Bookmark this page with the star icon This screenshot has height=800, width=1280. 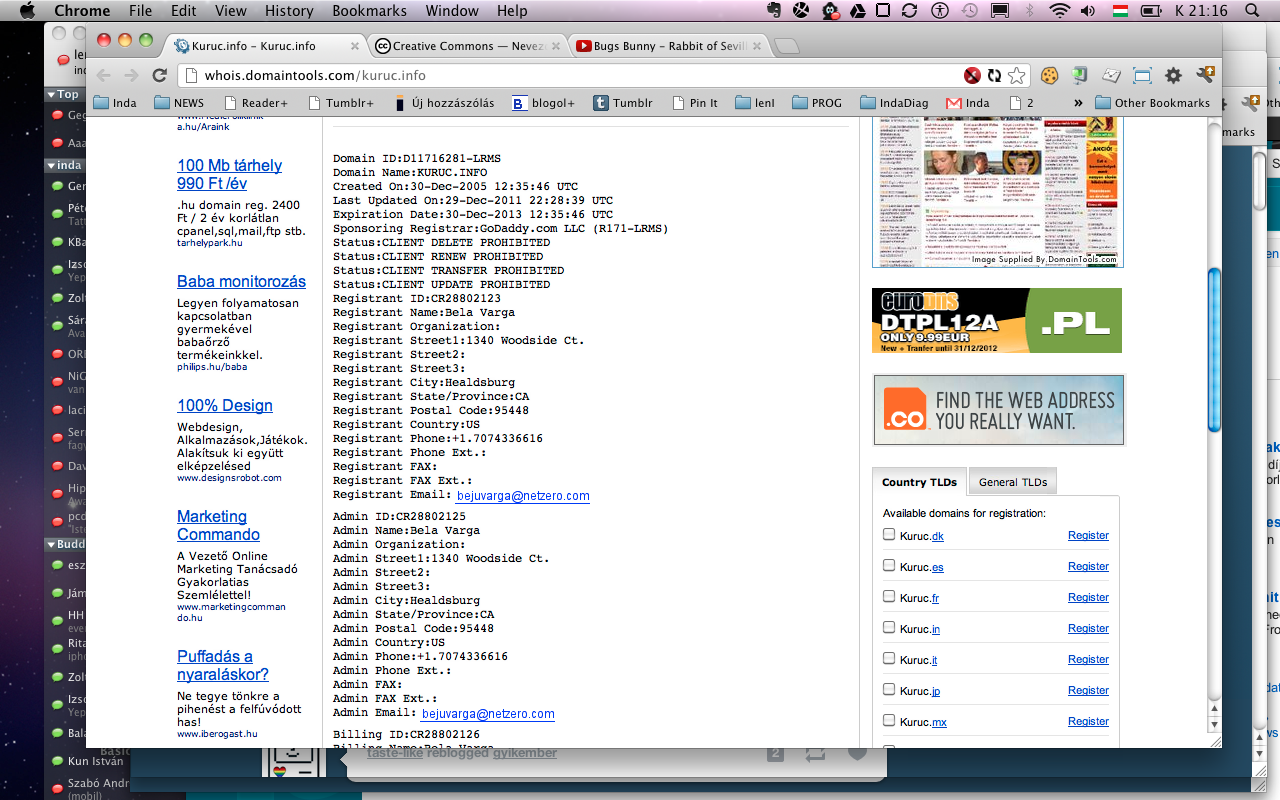pos(1017,75)
